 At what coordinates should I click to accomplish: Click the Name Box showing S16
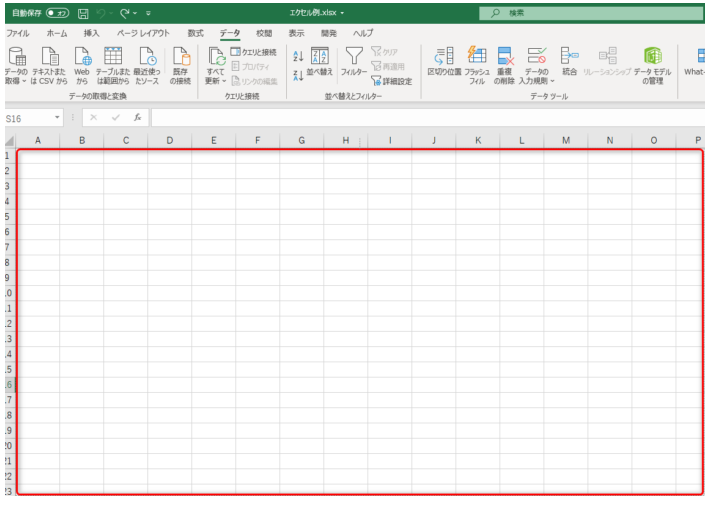(x=30, y=117)
